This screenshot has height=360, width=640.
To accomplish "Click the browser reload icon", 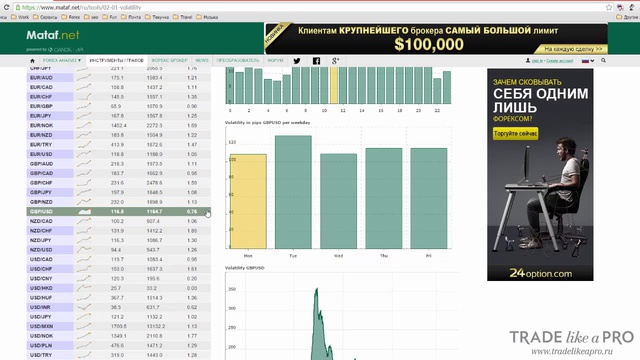I will [x=6, y=7].
